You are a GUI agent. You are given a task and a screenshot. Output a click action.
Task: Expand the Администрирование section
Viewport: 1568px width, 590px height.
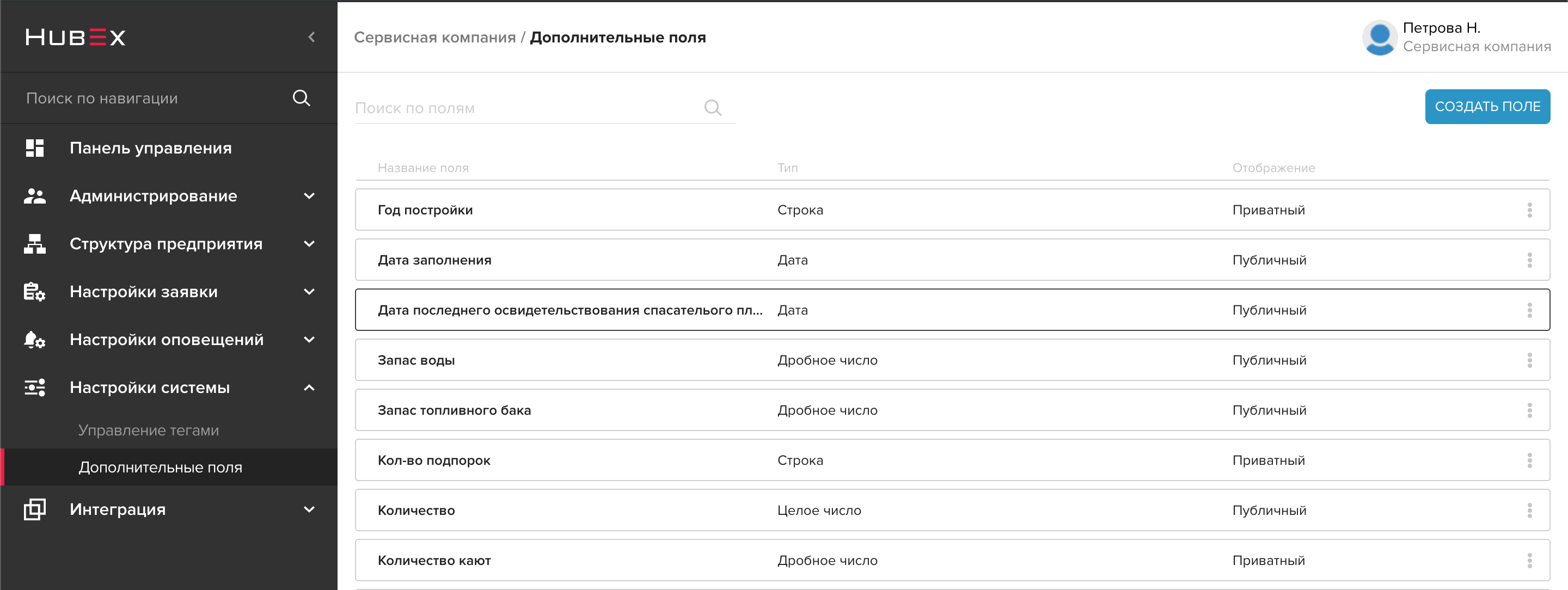point(309,196)
